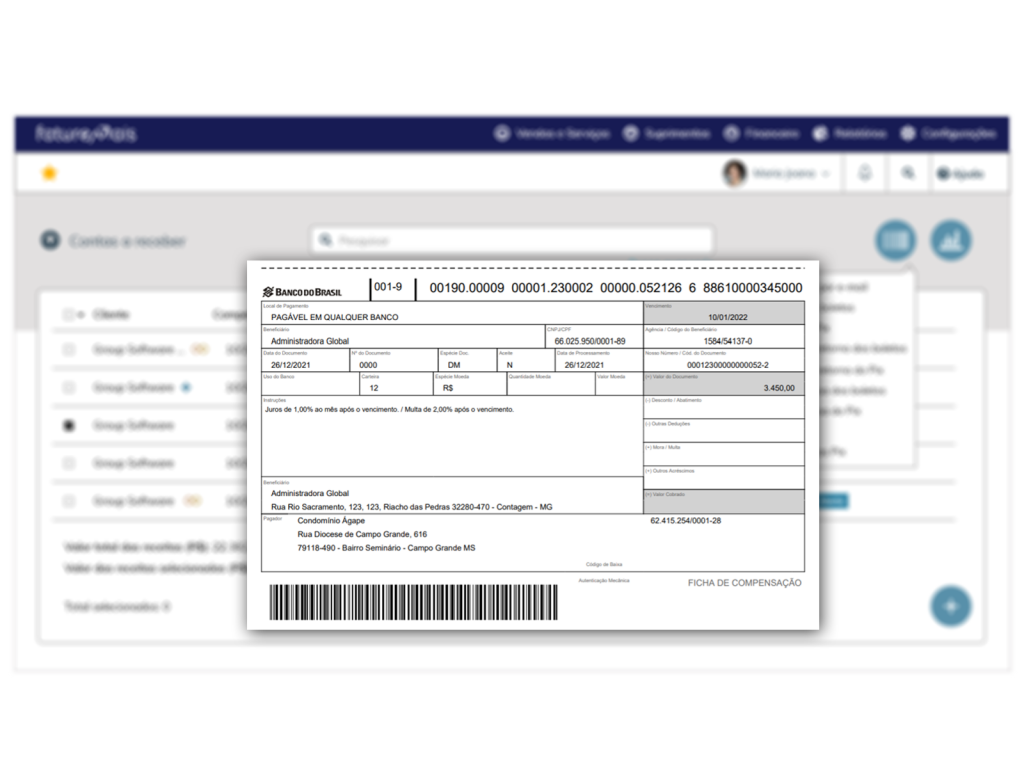Click the round boleto barcode button
This screenshot has width=1024, height=768.
point(895,240)
